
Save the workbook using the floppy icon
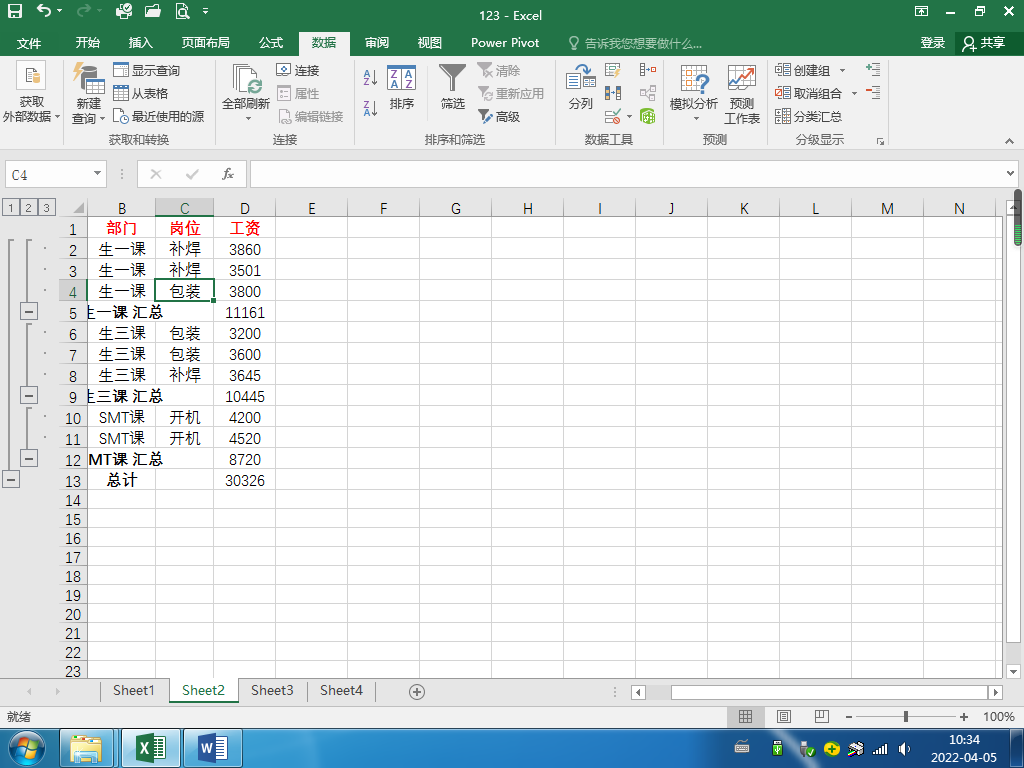[14, 11]
